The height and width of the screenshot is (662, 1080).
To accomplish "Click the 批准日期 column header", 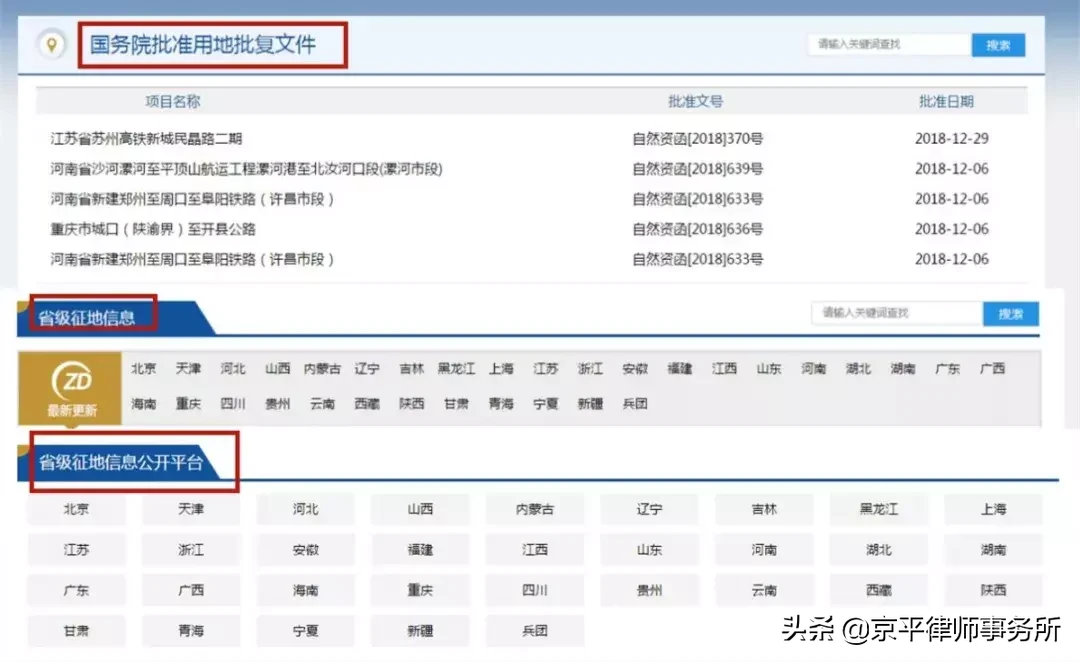I will tap(946, 100).
